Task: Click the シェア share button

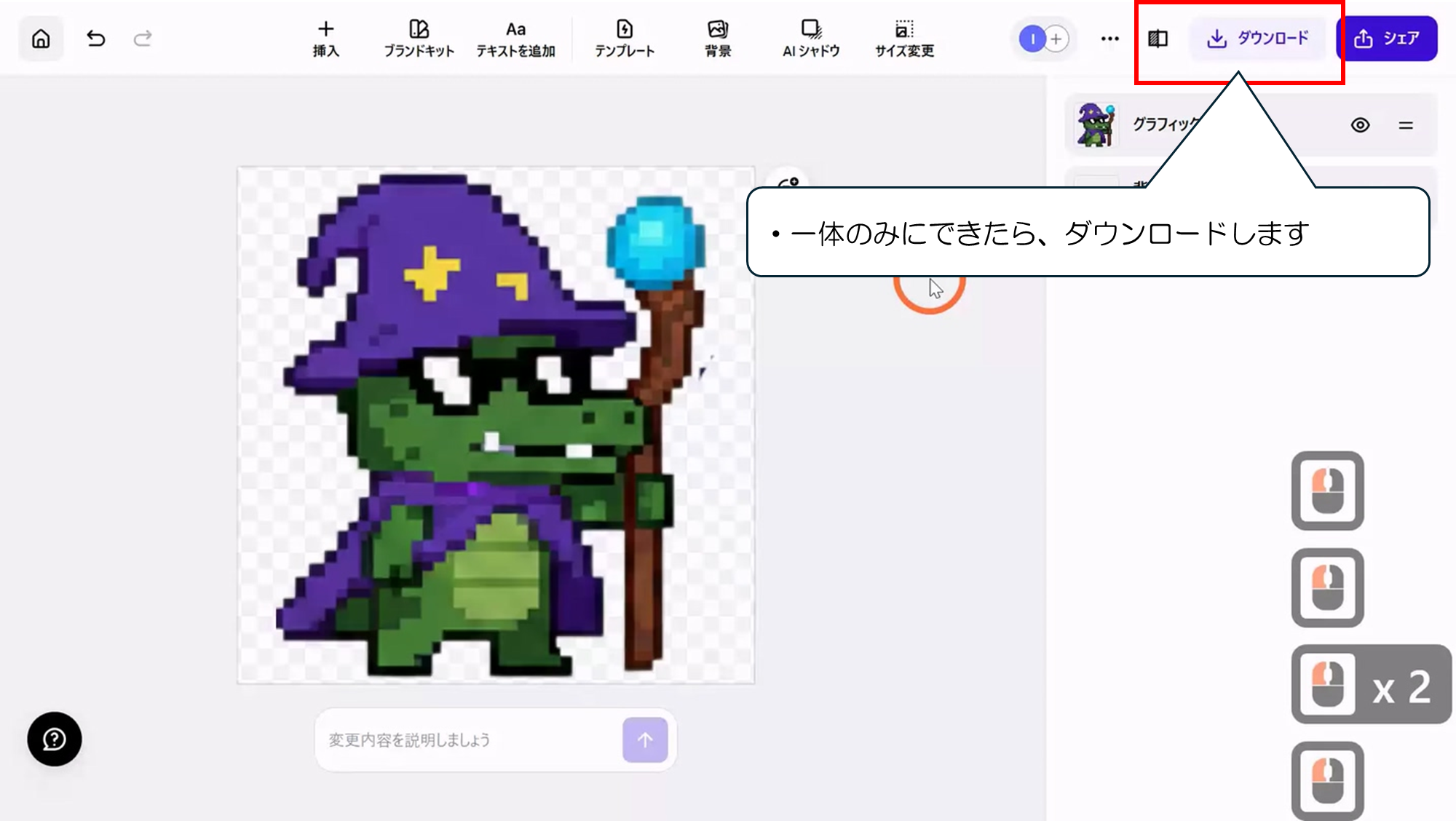Action: tap(1387, 39)
